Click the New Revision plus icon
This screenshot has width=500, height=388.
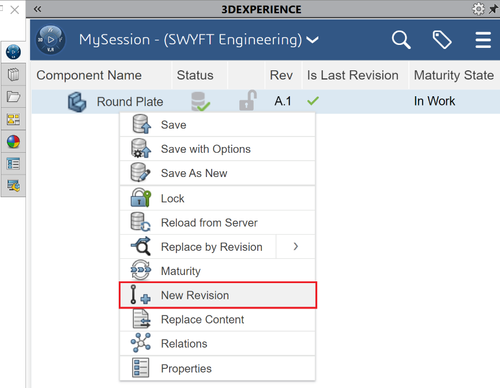[140, 295]
